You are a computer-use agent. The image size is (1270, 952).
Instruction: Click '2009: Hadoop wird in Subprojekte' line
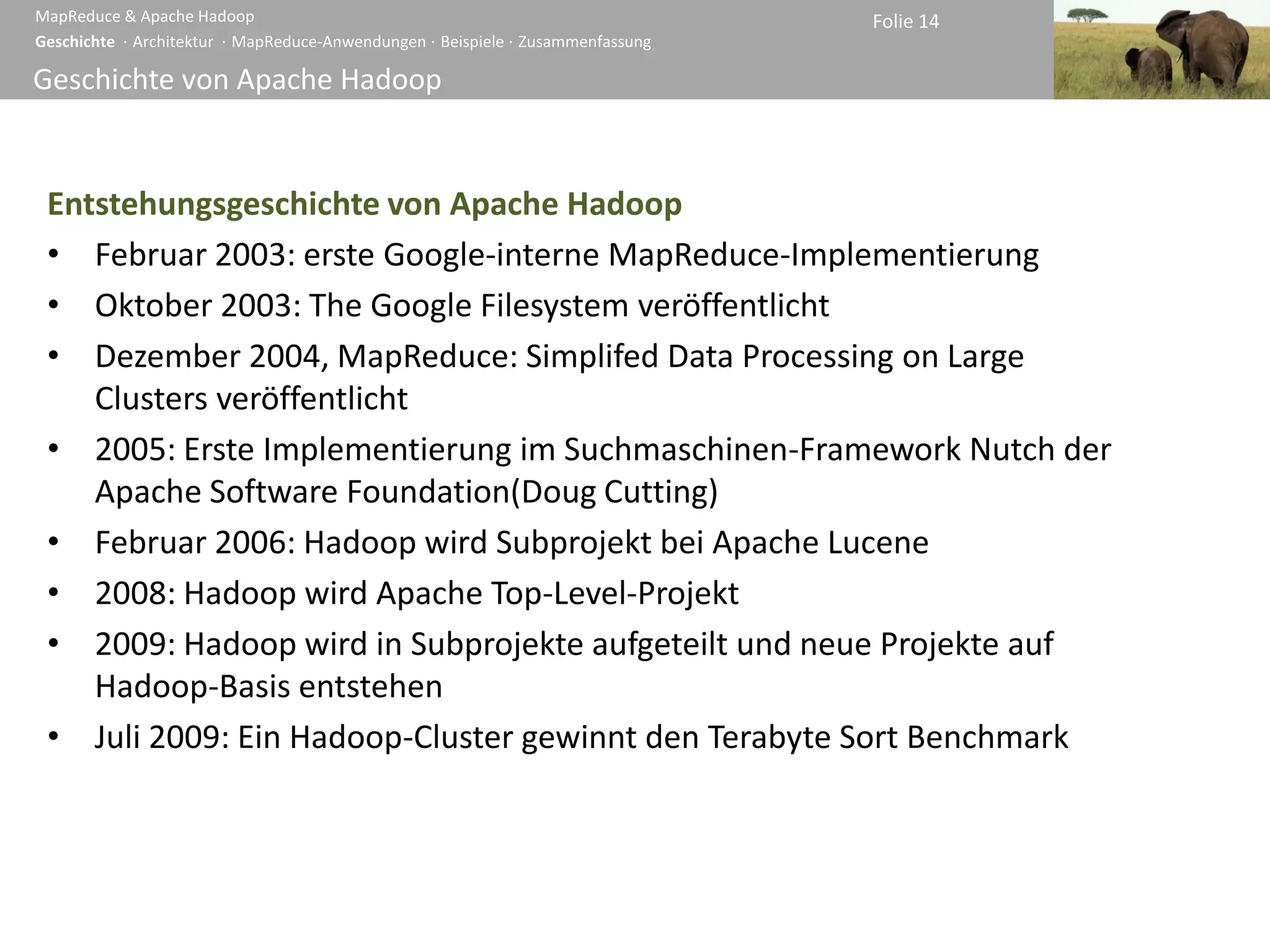574,645
